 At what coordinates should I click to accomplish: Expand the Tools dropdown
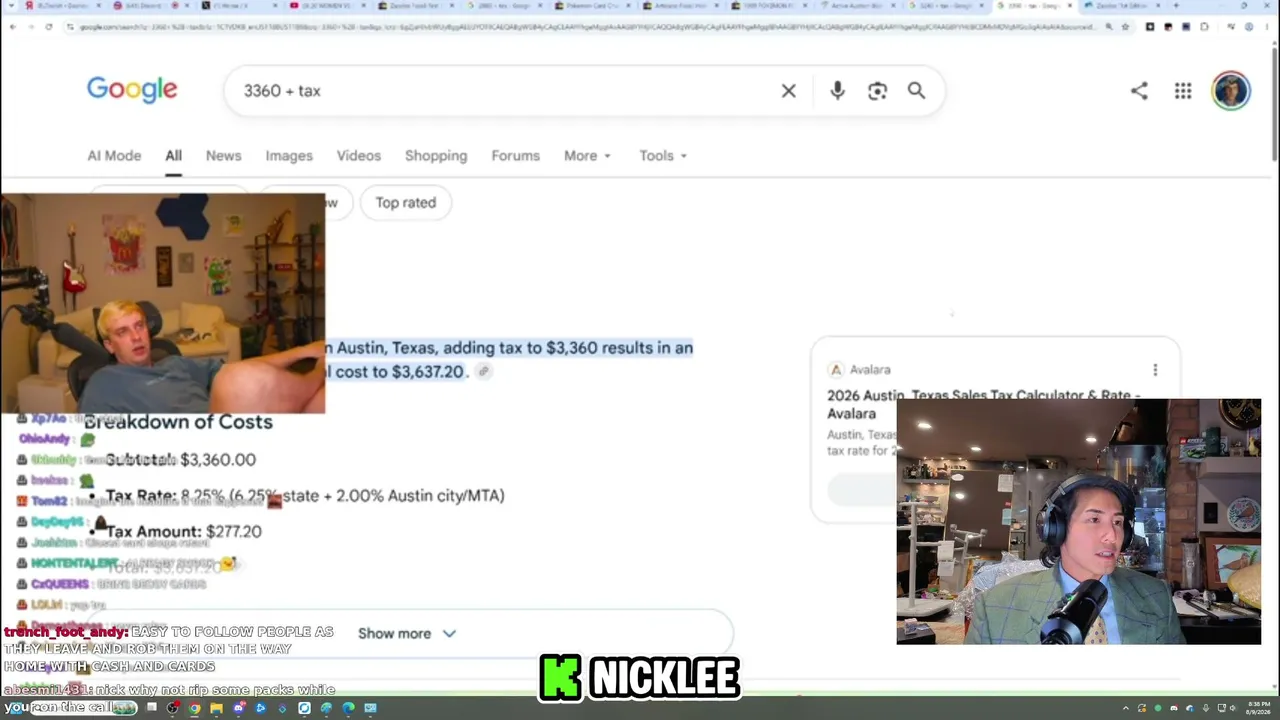[663, 156]
